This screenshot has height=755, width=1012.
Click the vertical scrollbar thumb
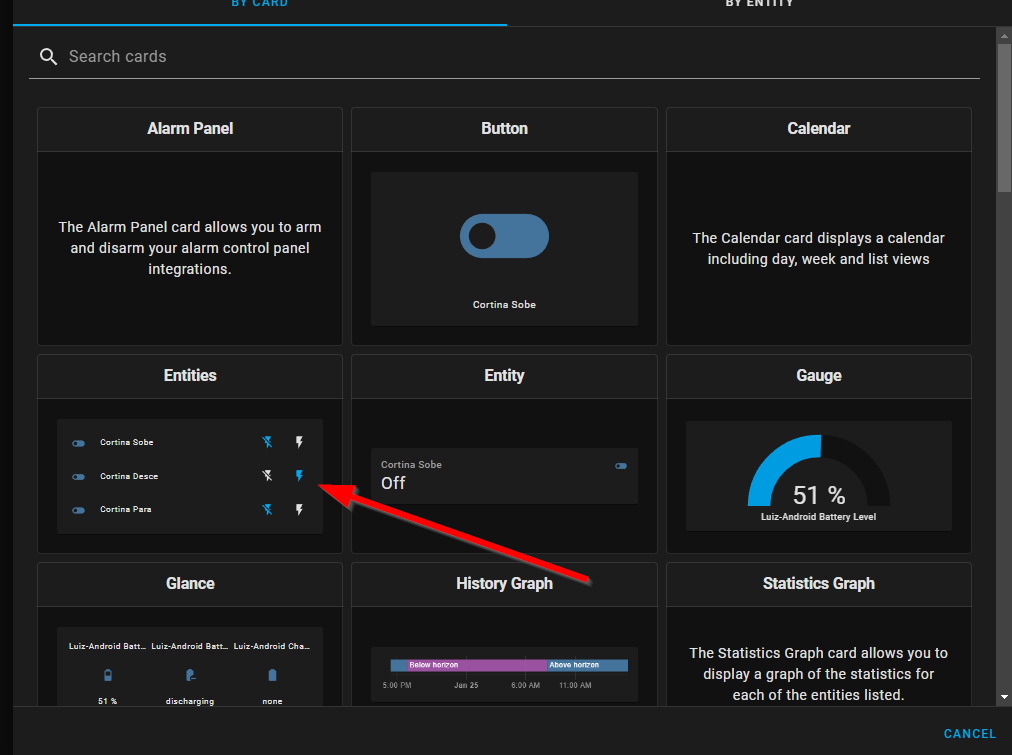click(1004, 117)
